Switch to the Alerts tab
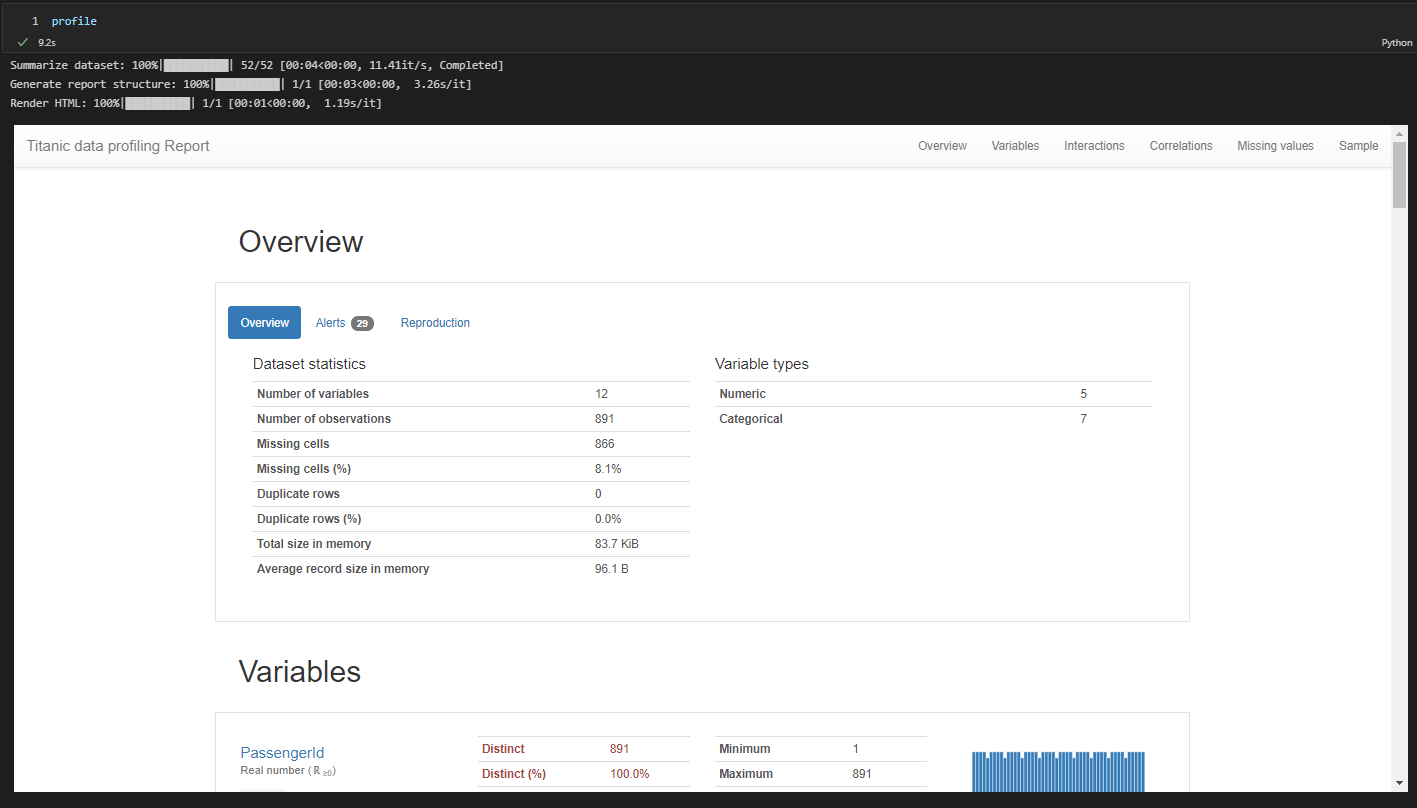Screen dimensions: 1417x808 click(331, 322)
